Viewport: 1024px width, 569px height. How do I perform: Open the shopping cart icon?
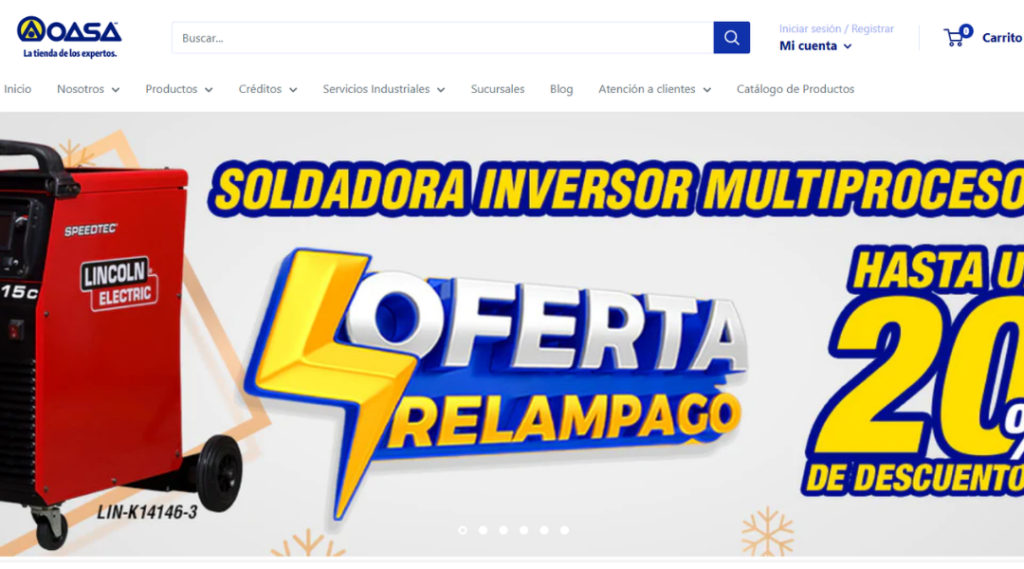point(957,36)
